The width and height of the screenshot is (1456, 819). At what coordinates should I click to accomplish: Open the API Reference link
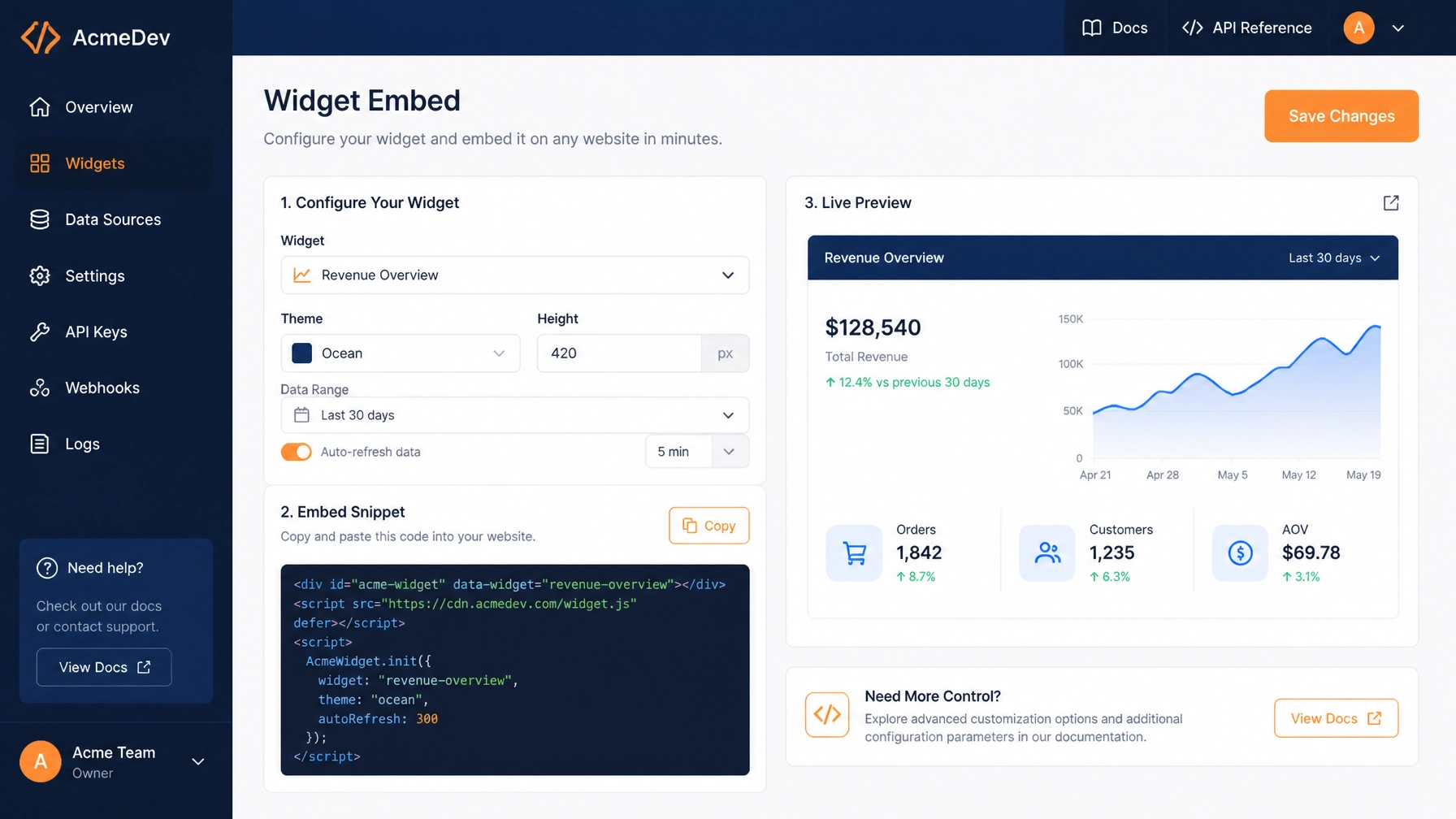tap(1246, 28)
